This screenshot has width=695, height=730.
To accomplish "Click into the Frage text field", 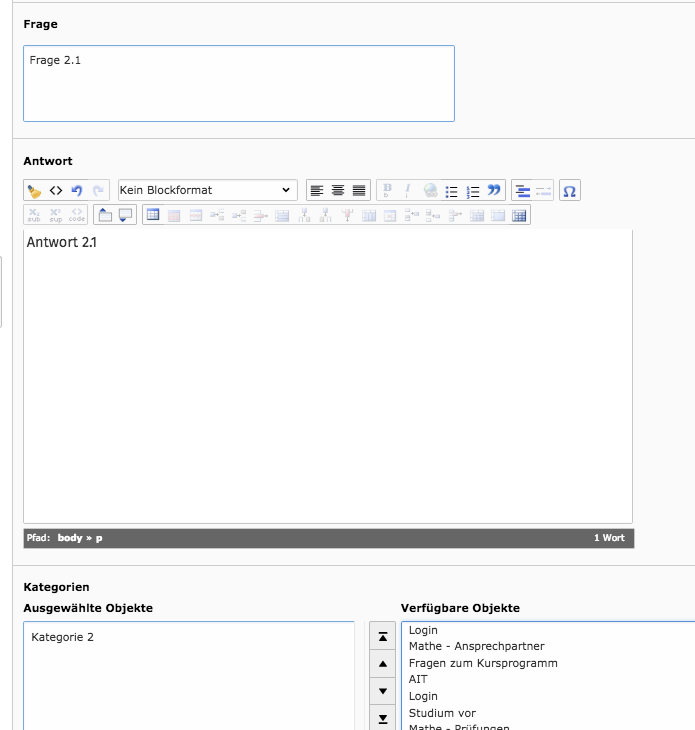I will (238, 83).
